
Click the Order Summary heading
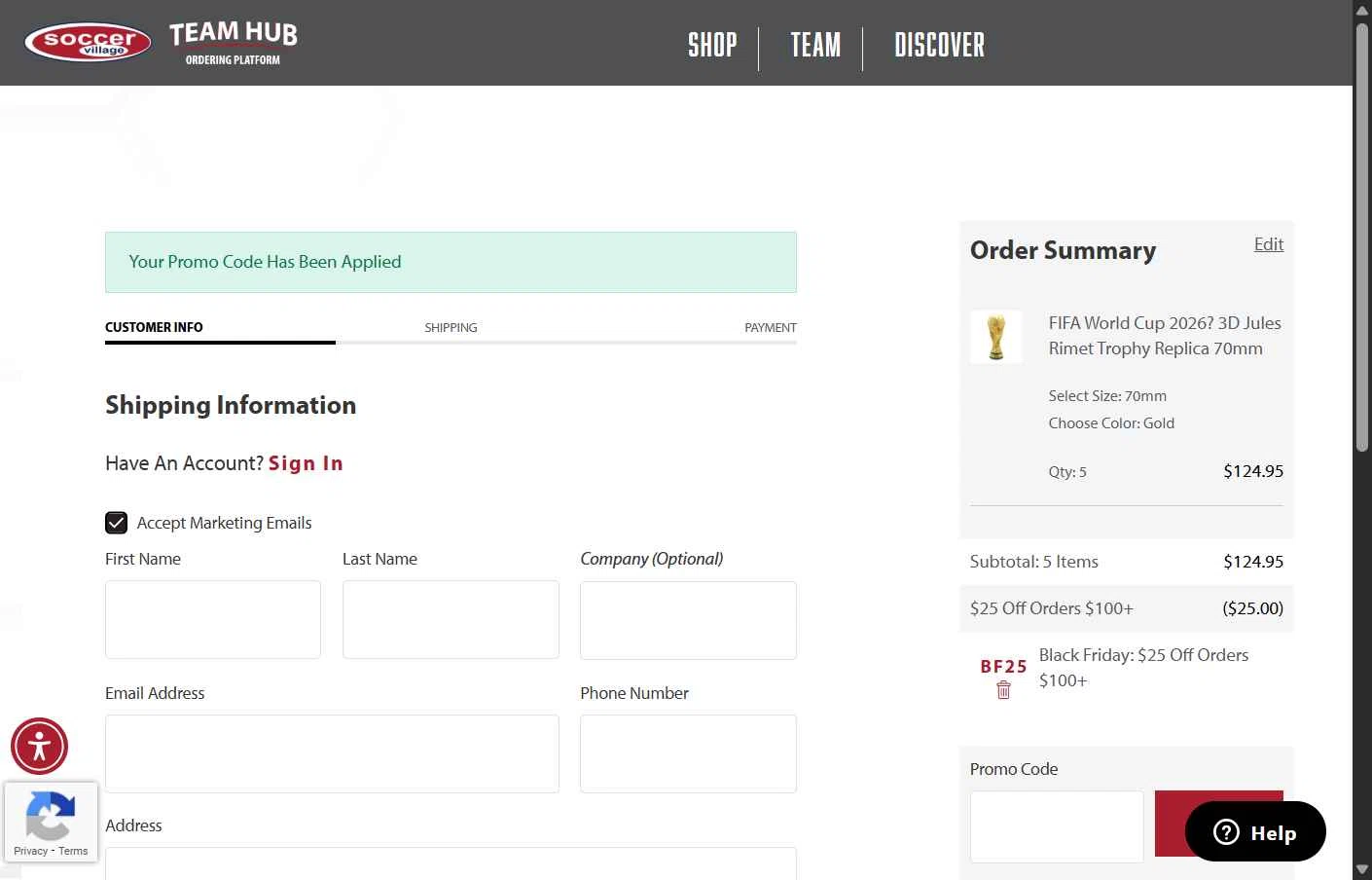(1063, 250)
